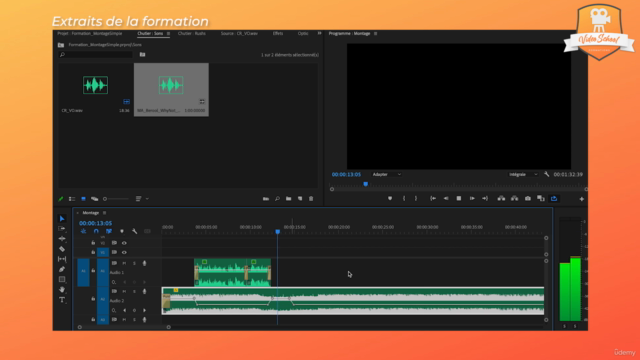Viewport: 640px width, 360px height.
Task: Delete selected item with trash icon
Action: pos(311,199)
